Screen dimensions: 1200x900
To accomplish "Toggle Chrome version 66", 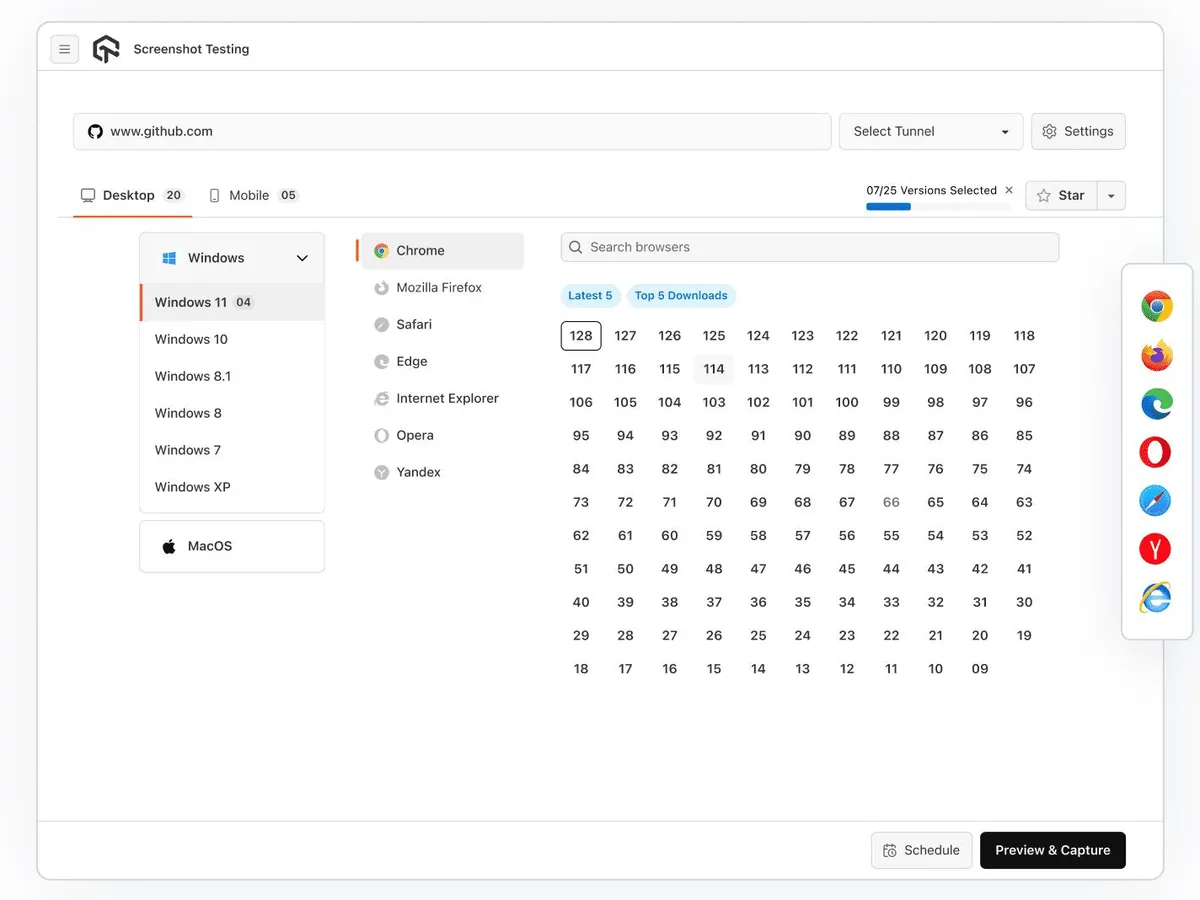I will [x=891, y=502].
